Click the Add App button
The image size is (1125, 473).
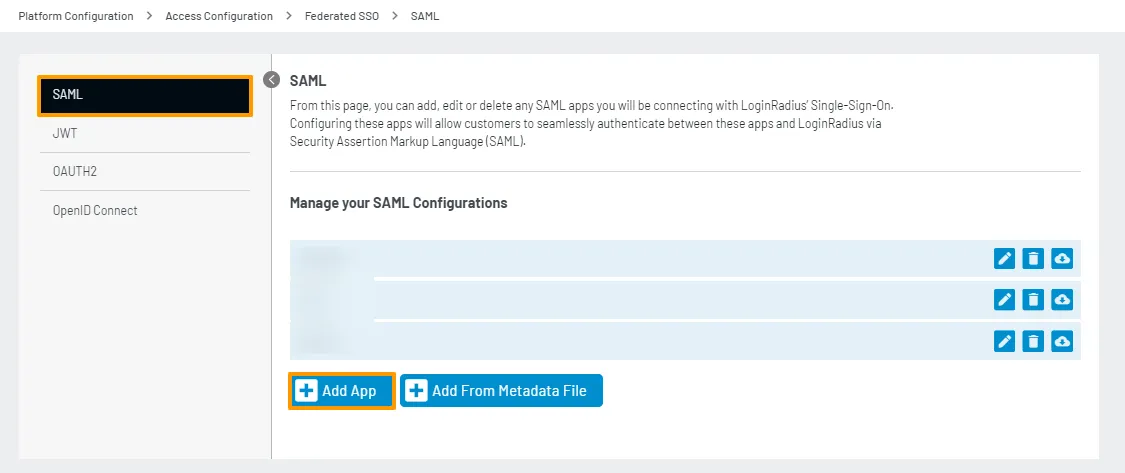click(x=341, y=391)
